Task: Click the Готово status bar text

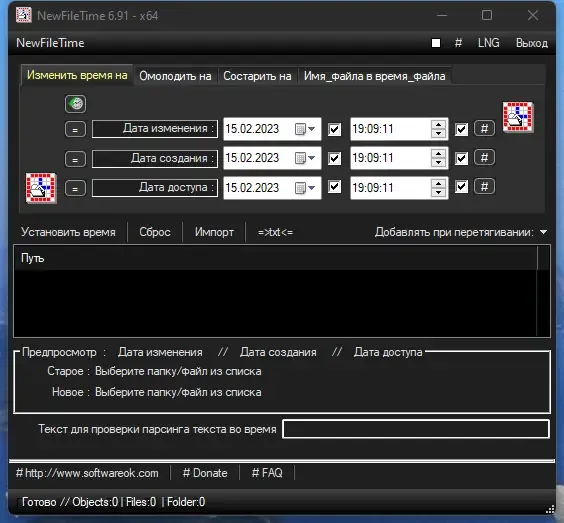Action: pyautogui.click(x=39, y=502)
